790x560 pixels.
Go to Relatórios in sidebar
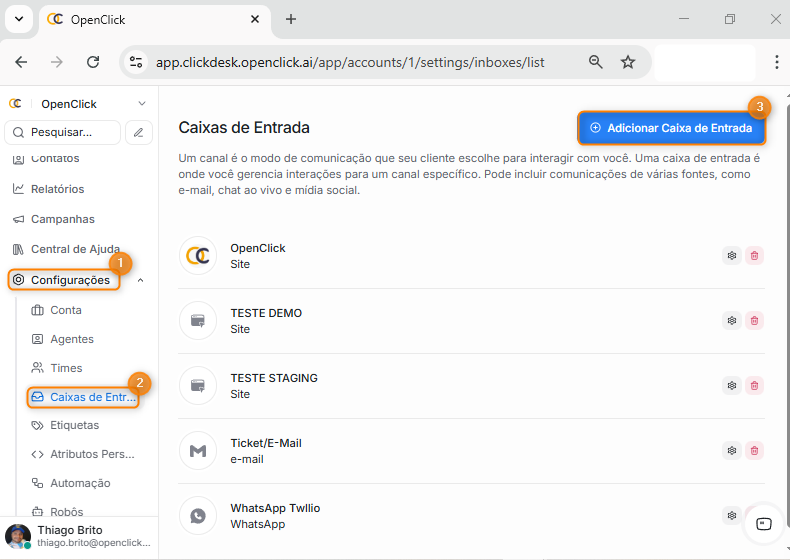(x=57, y=189)
